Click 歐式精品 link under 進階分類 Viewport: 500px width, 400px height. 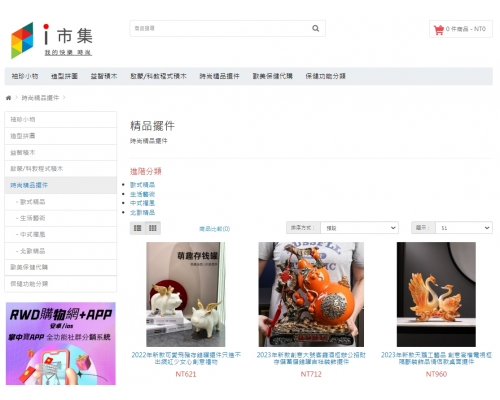pyautogui.click(x=142, y=185)
